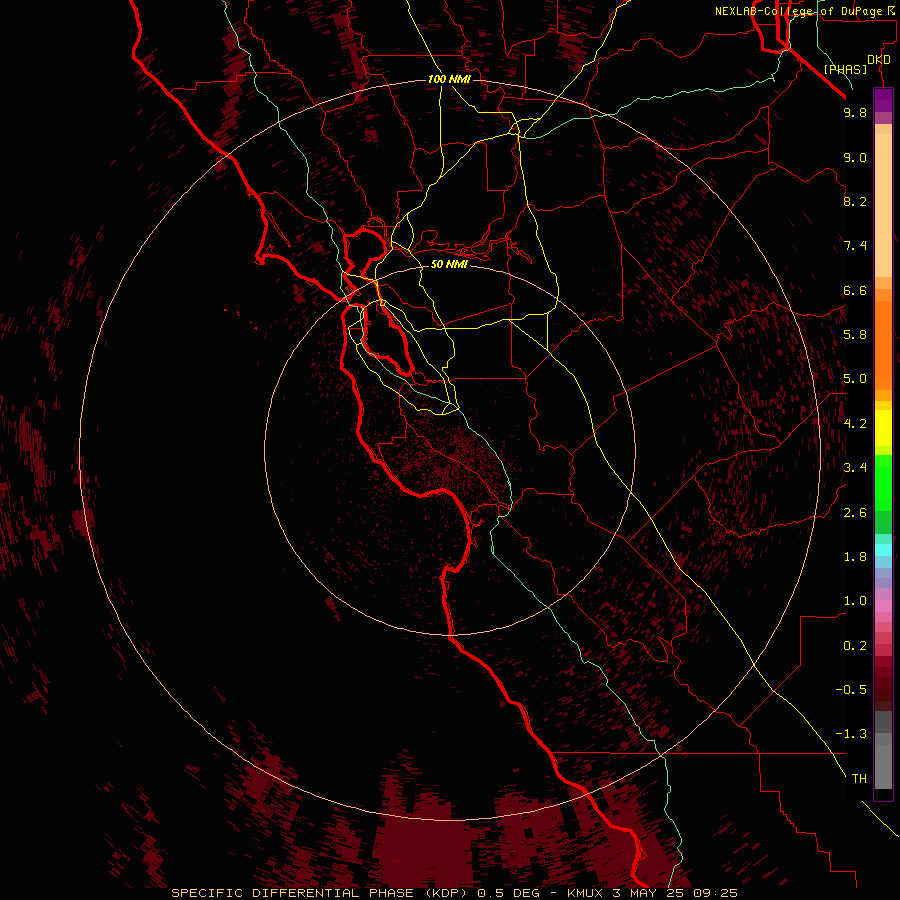
Task: Pick the light peach legend color band
Action: [x=883, y=205]
